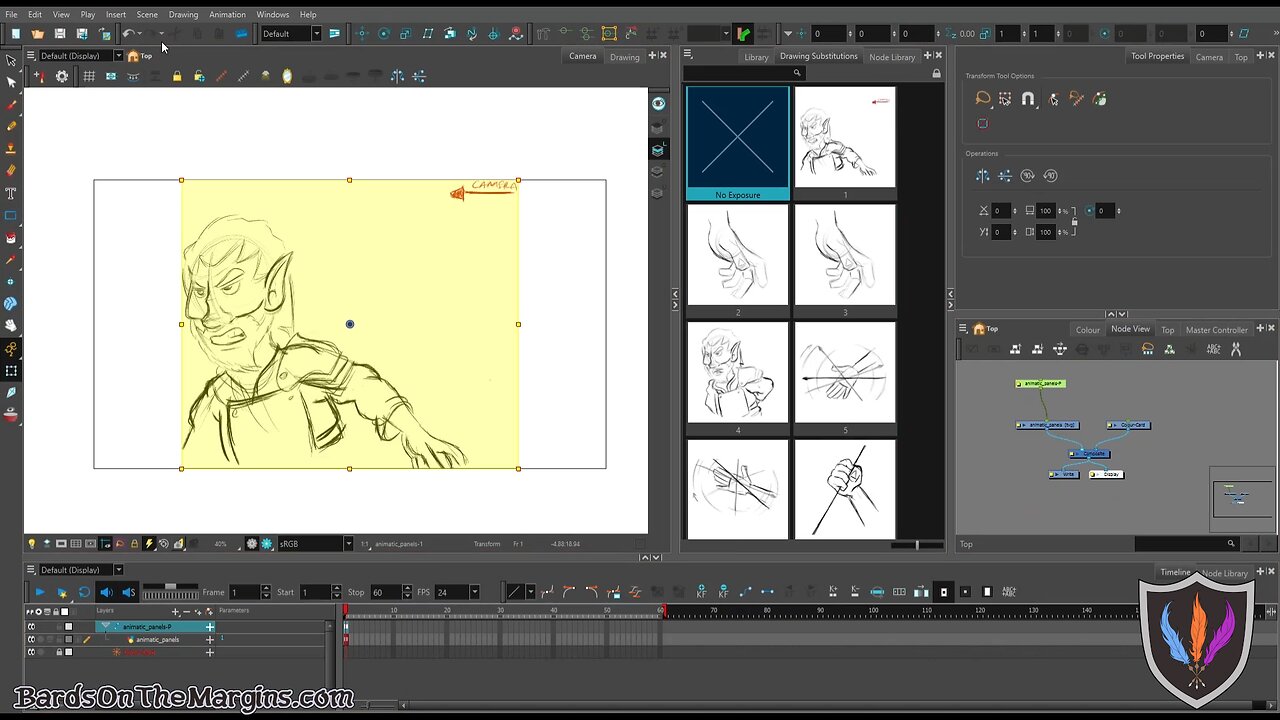Image resolution: width=1280 pixels, height=720 pixels.
Task: Toggle the lock on the red bottom layer
Action: coord(58,653)
